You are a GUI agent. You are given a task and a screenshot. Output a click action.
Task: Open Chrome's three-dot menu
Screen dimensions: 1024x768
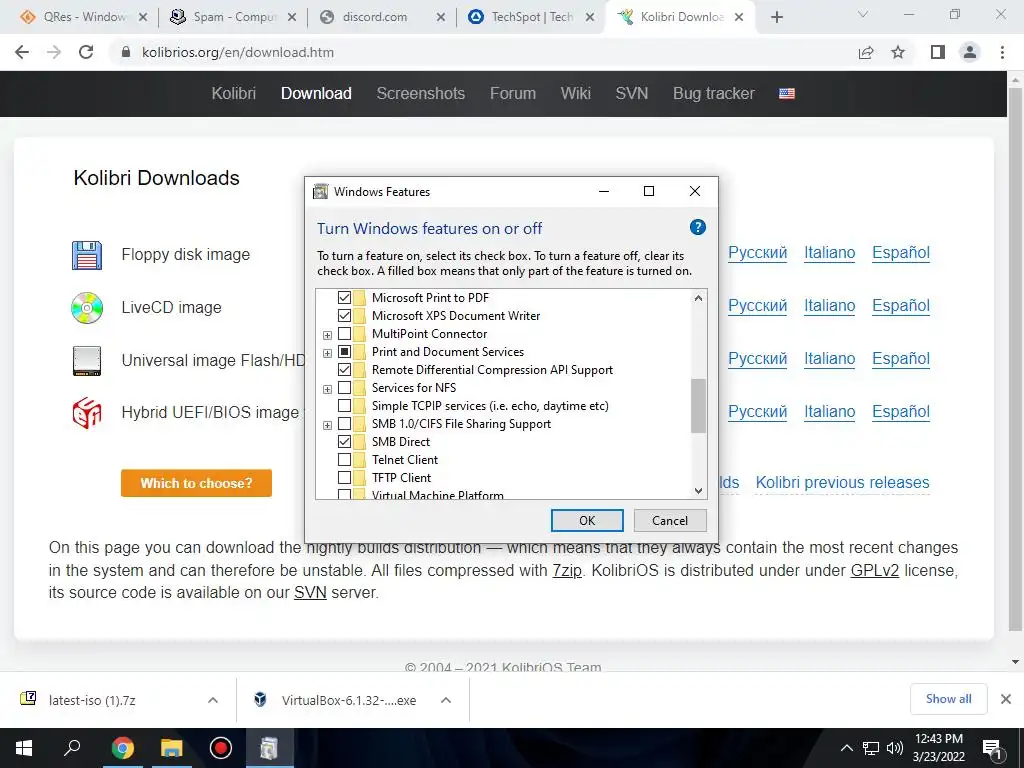coord(1002,52)
